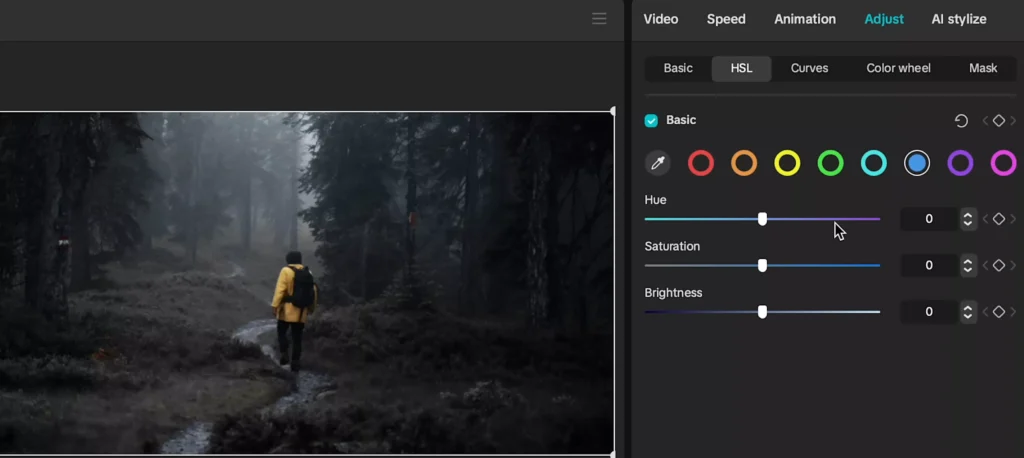The width and height of the screenshot is (1024, 458).
Task: Click the Saturation value stepper arrows
Action: pyautogui.click(x=967, y=265)
